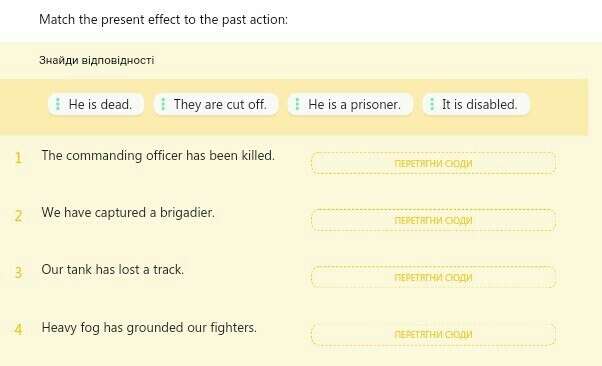Click sentence 'Our tank has lost a track.'
This screenshot has height=366, width=602.
click(x=112, y=270)
